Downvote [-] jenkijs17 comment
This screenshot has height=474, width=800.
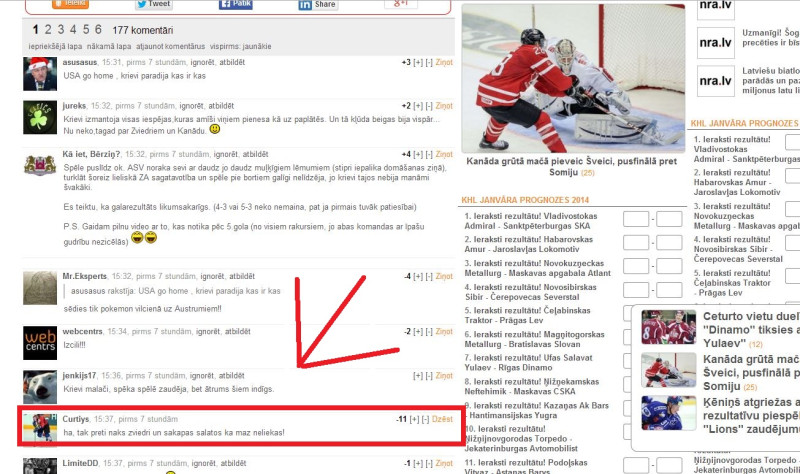click(429, 376)
